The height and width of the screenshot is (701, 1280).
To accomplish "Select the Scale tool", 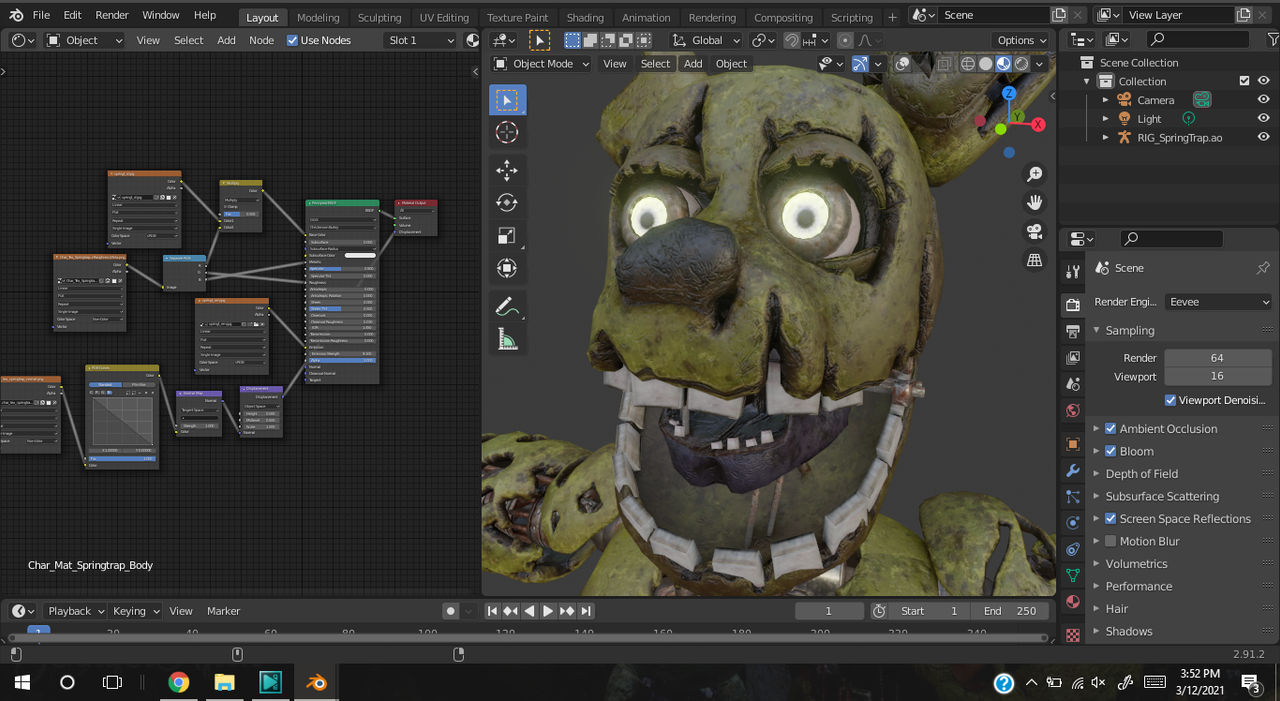I will point(507,236).
